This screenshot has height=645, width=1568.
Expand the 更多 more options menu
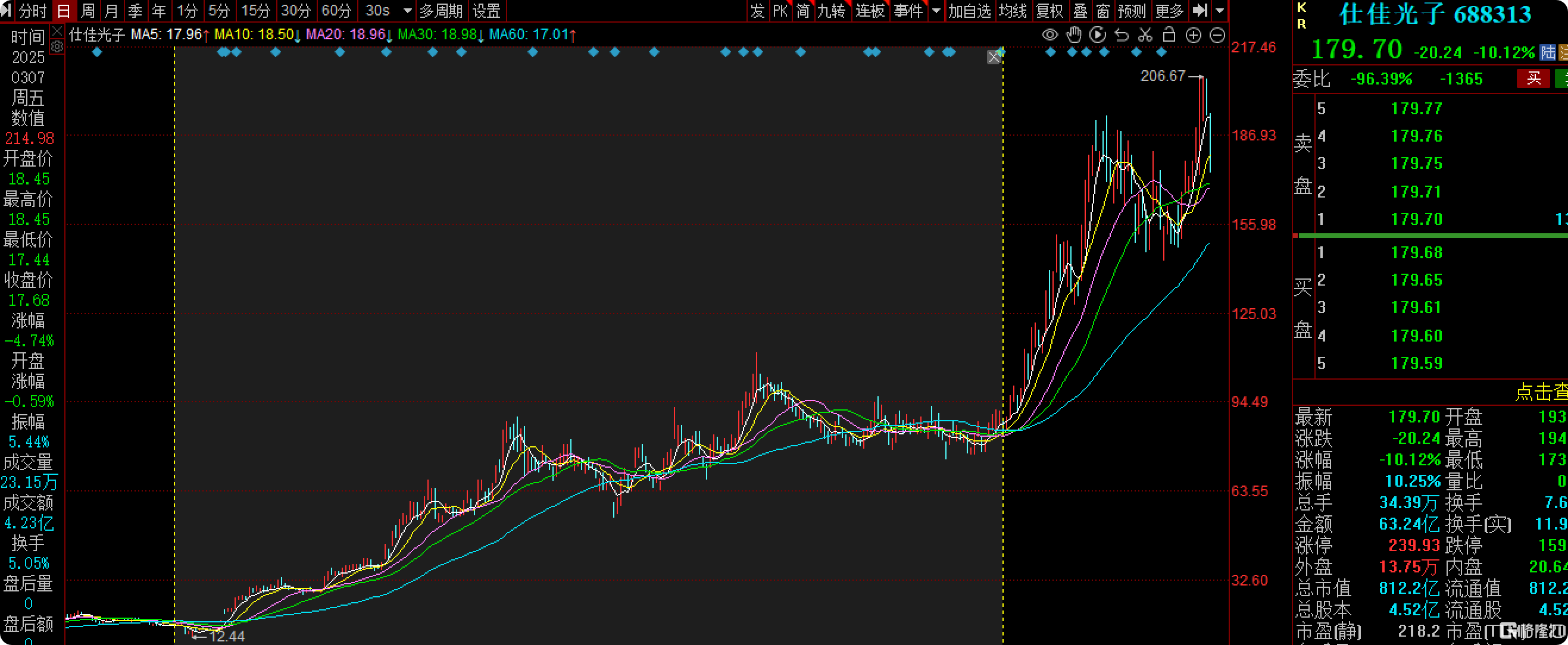click(x=1169, y=11)
